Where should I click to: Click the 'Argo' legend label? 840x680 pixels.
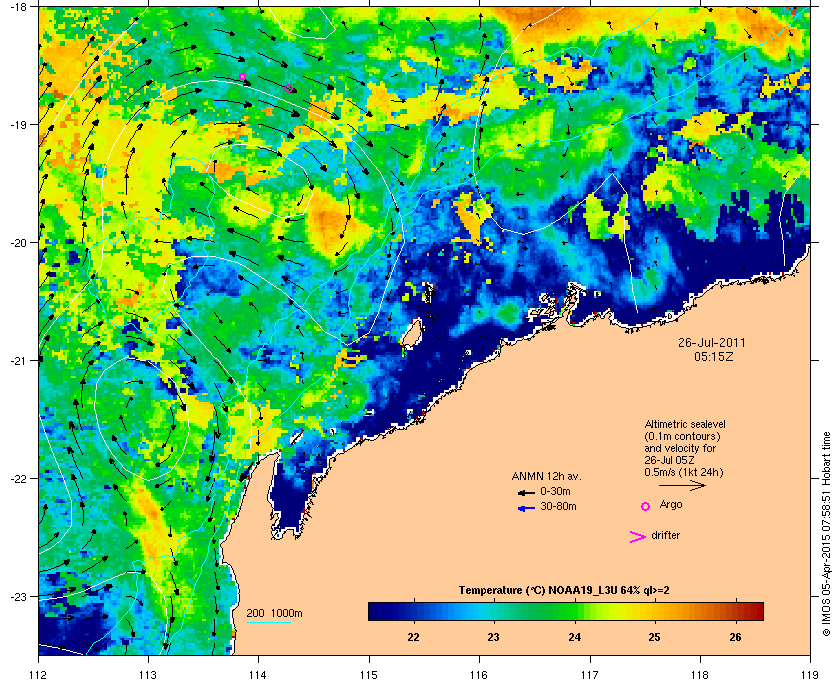pyautogui.click(x=671, y=505)
